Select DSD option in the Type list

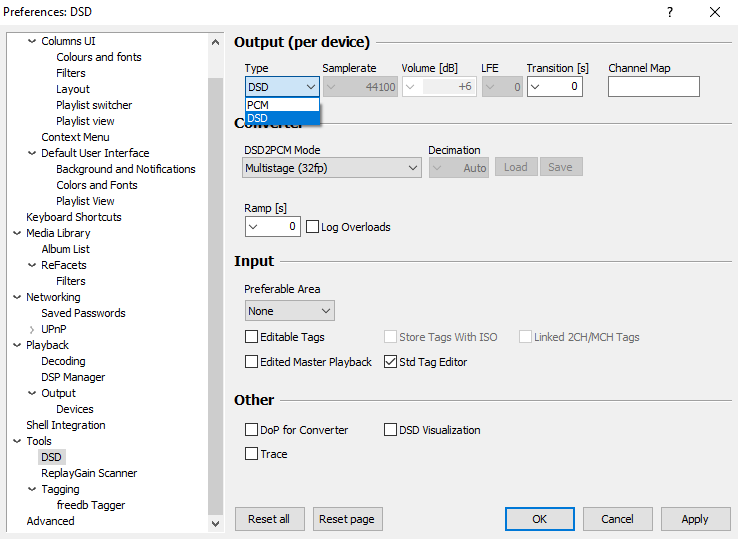[258, 118]
